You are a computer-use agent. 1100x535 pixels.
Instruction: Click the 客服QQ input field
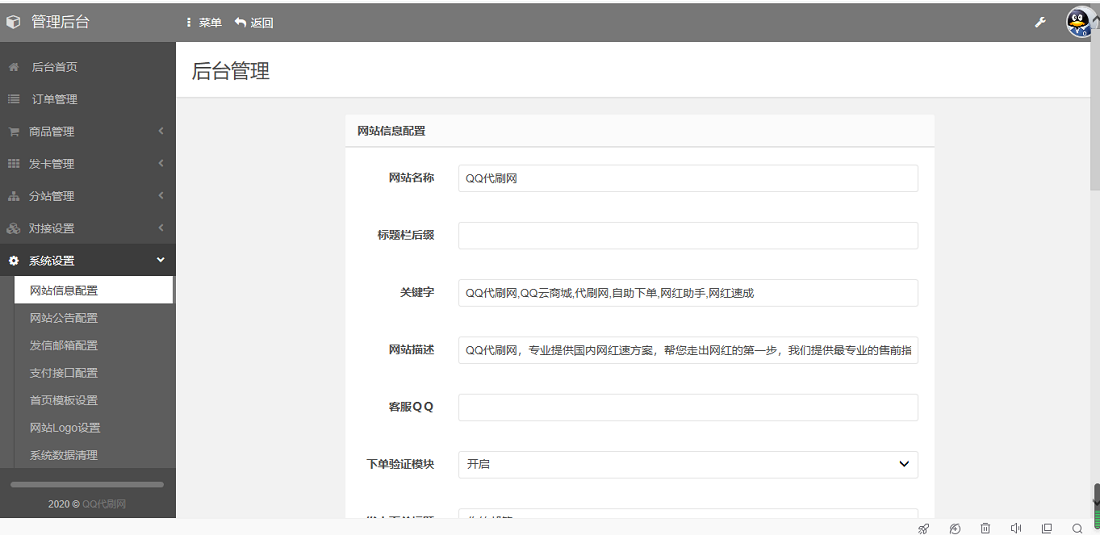click(687, 407)
